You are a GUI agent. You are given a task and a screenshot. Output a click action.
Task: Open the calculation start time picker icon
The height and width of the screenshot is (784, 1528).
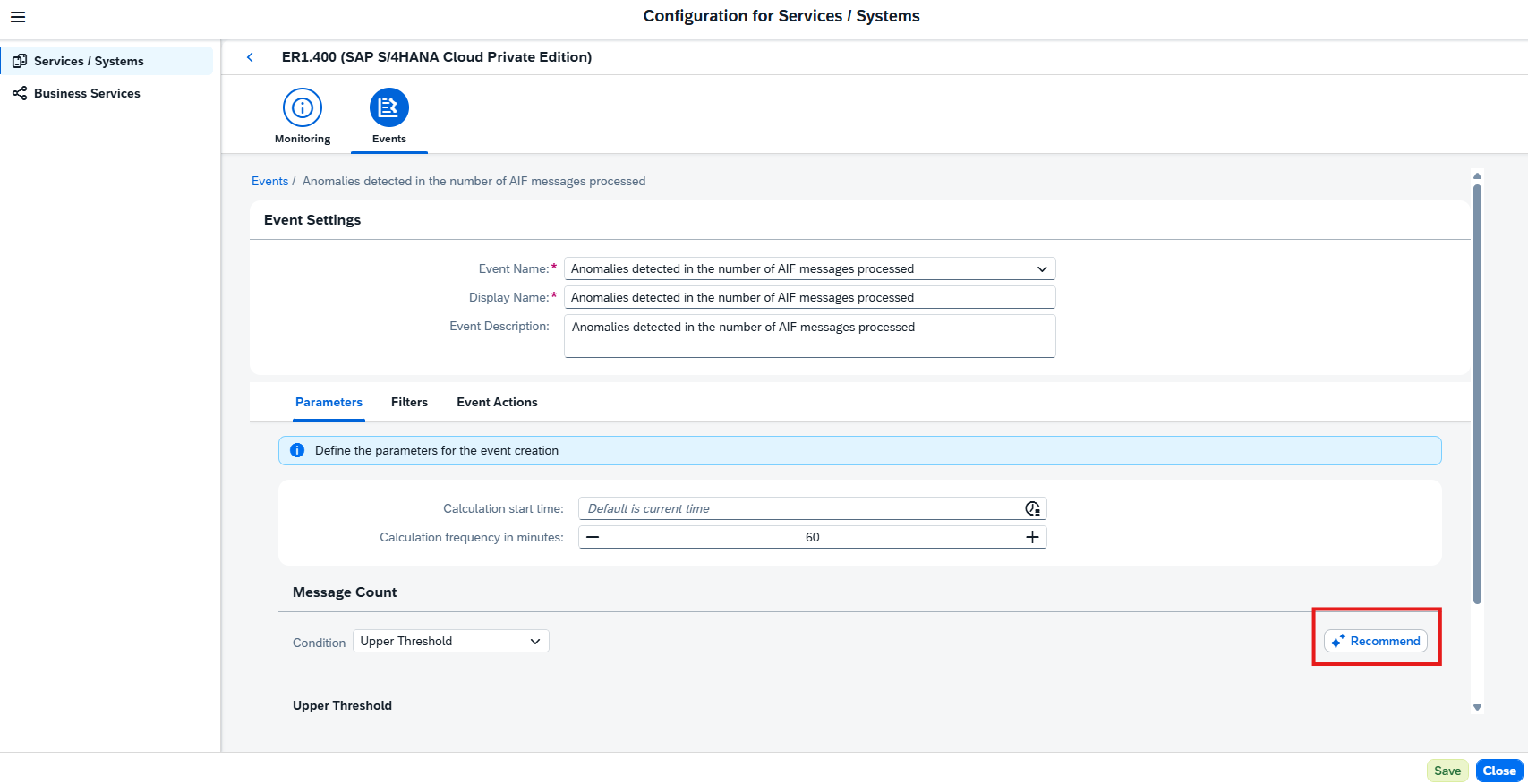coord(1032,508)
